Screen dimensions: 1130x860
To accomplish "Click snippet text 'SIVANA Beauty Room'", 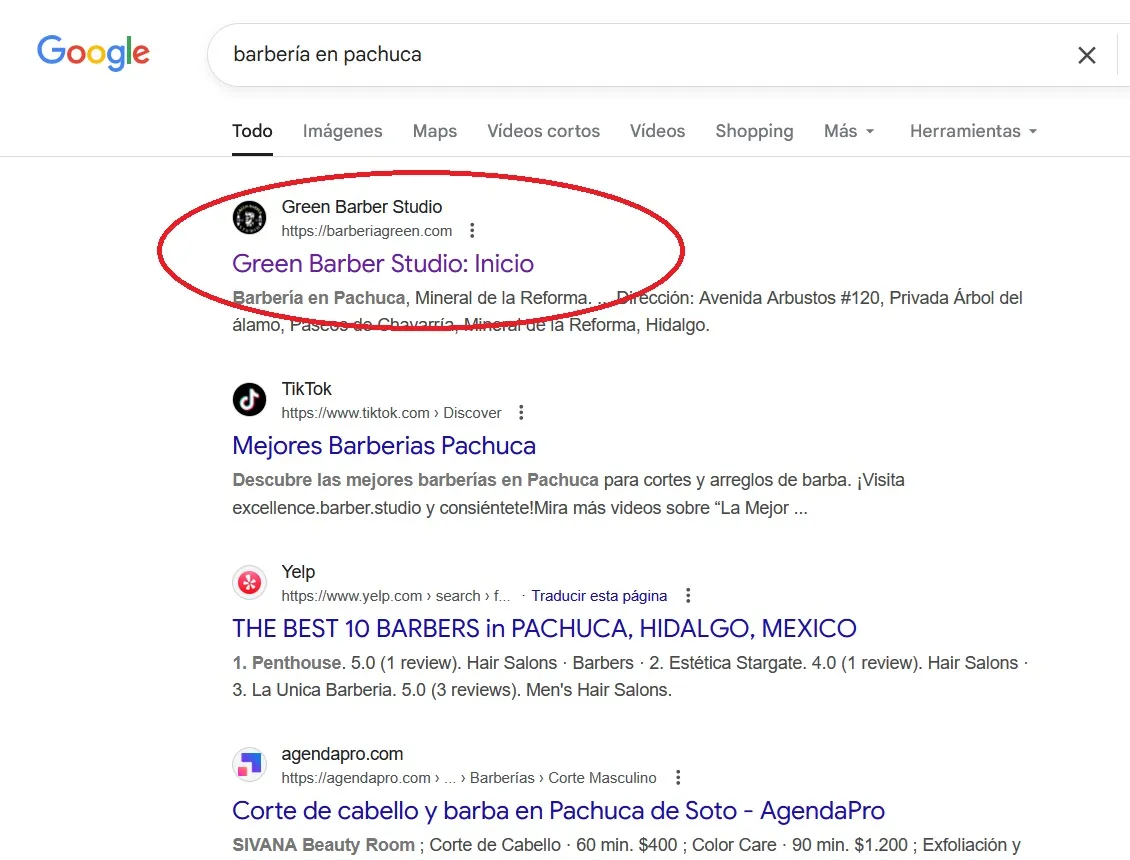I will pyautogui.click(x=324, y=845).
